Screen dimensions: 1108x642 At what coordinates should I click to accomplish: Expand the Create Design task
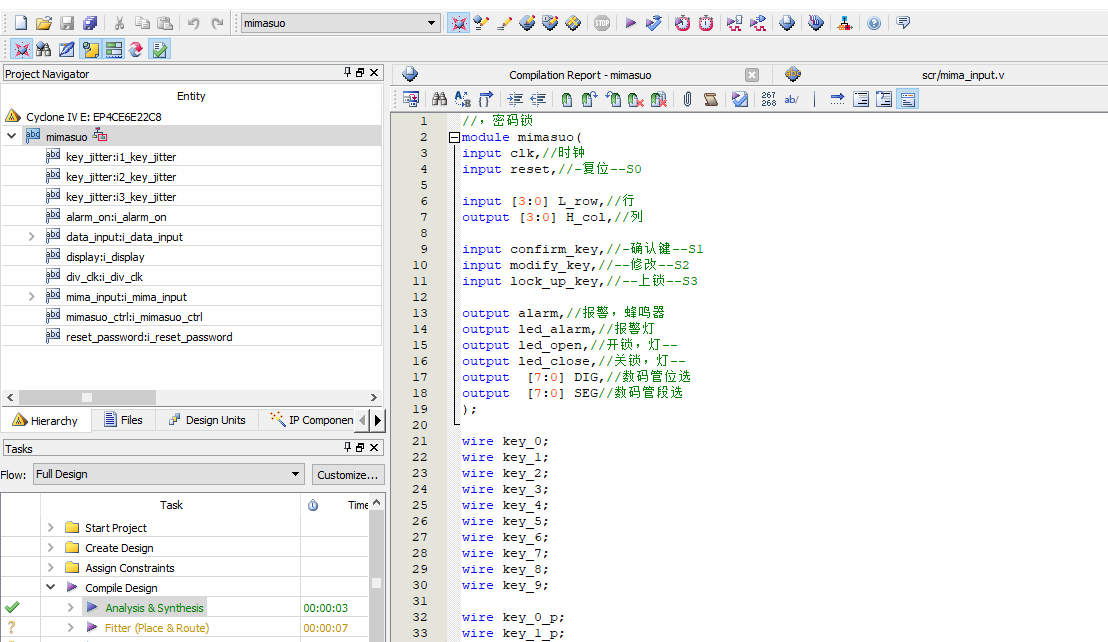coord(50,547)
